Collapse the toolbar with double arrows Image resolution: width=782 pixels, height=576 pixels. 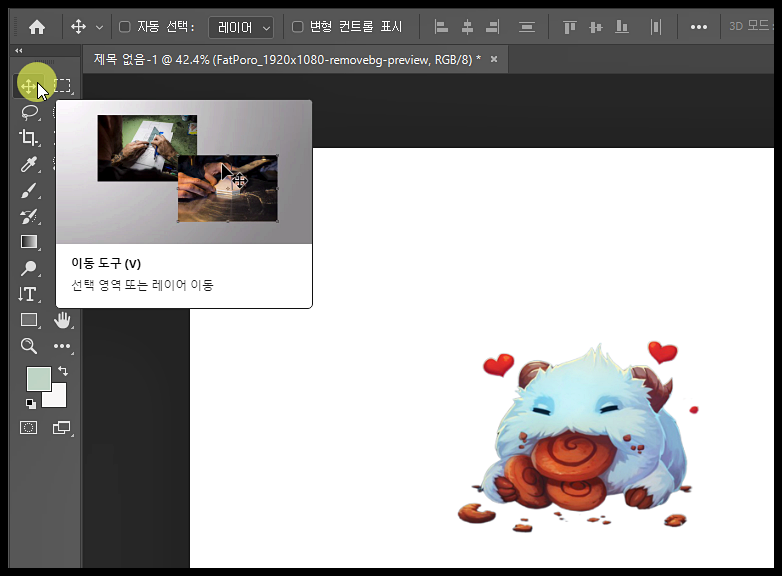[19, 50]
